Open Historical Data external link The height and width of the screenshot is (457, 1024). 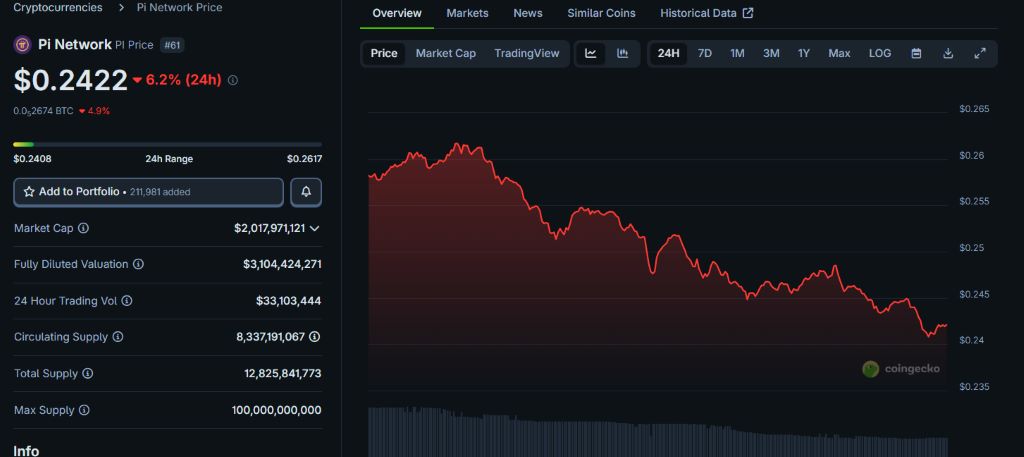point(707,13)
